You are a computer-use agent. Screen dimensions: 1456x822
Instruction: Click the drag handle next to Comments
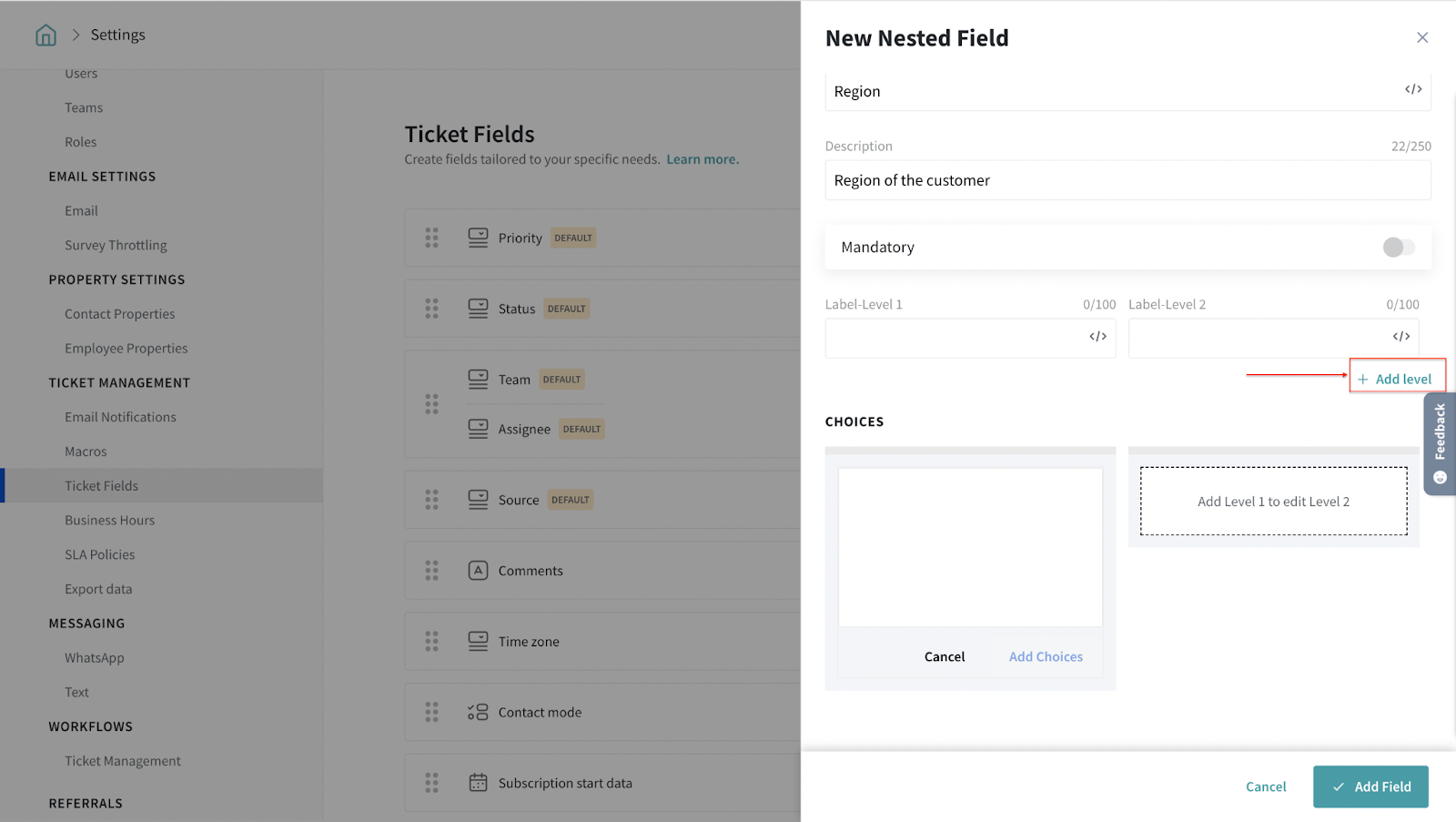pos(431,571)
